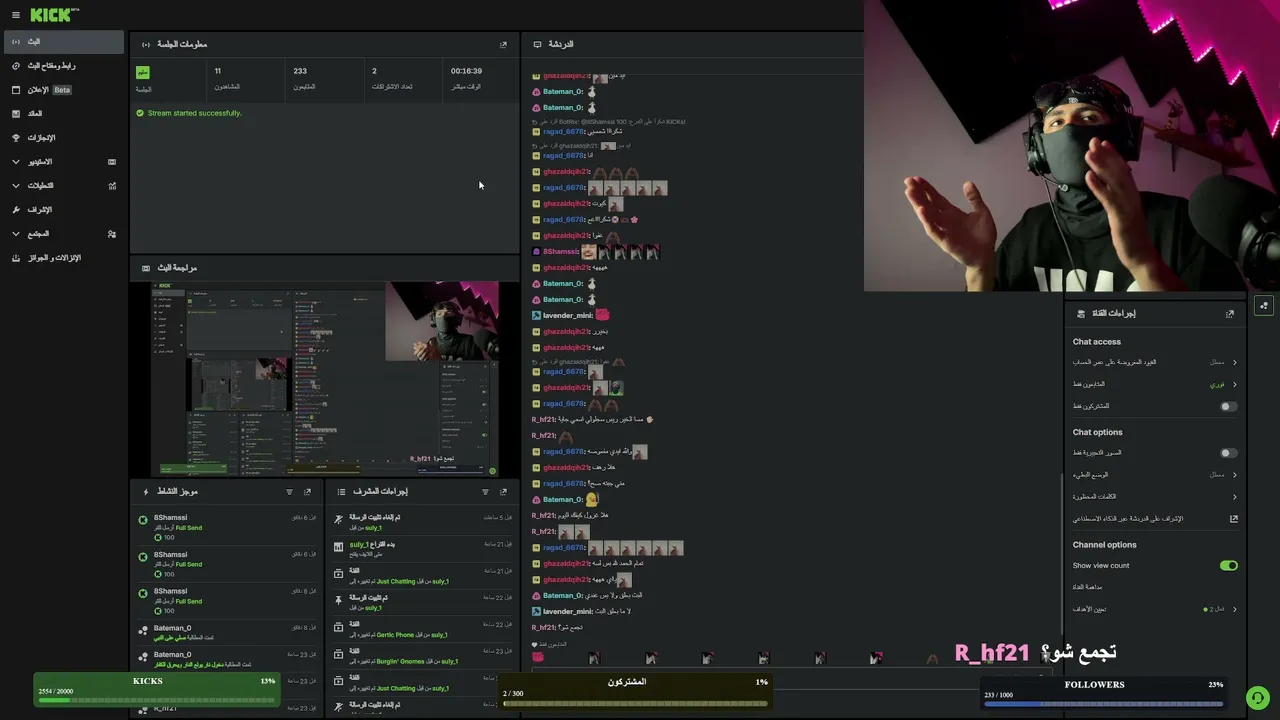
Task: Click the التحليلات analytics chart icon
Action: coord(112,186)
